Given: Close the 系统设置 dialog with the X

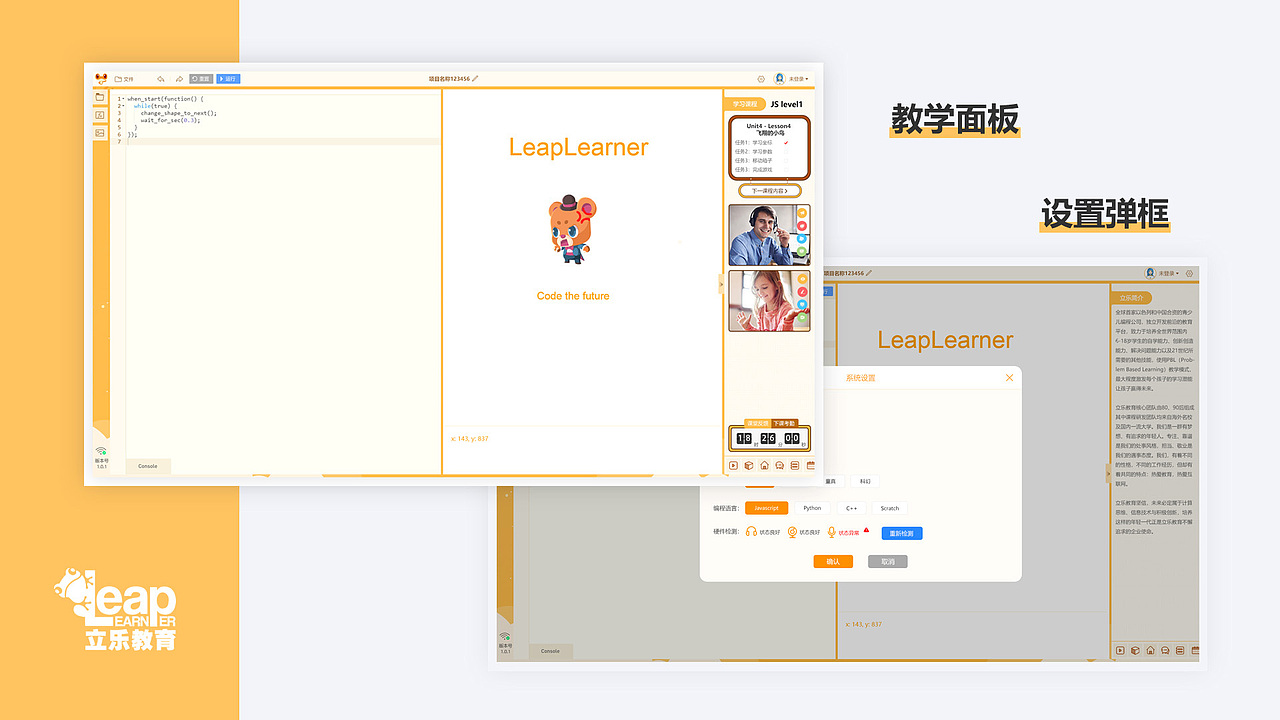Looking at the screenshot, I should (x=1009, y=378).
